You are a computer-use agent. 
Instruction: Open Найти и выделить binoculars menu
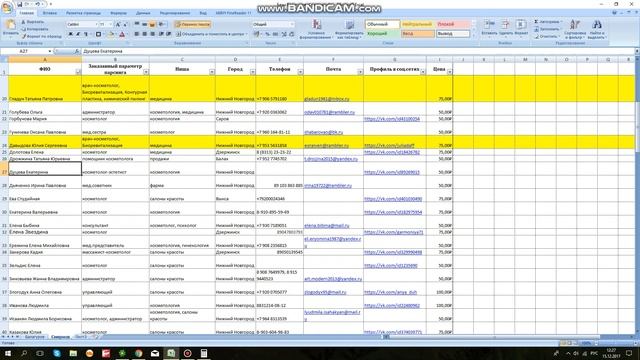click(597, 29)
